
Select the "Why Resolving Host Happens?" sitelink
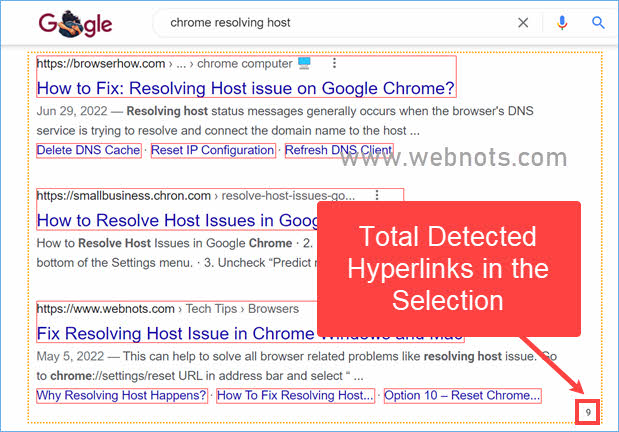[122, 395]
